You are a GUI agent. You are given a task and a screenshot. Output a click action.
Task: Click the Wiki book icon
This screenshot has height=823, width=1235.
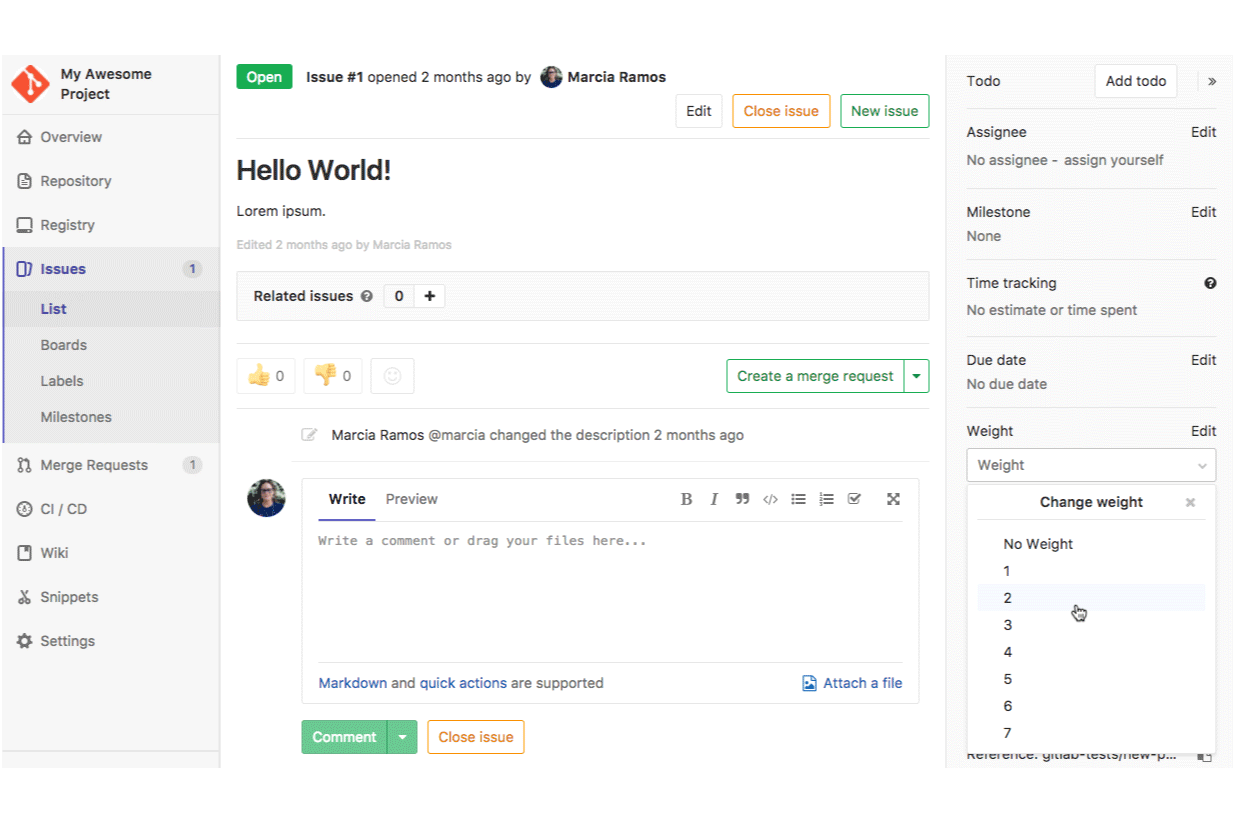coord(25,553)
